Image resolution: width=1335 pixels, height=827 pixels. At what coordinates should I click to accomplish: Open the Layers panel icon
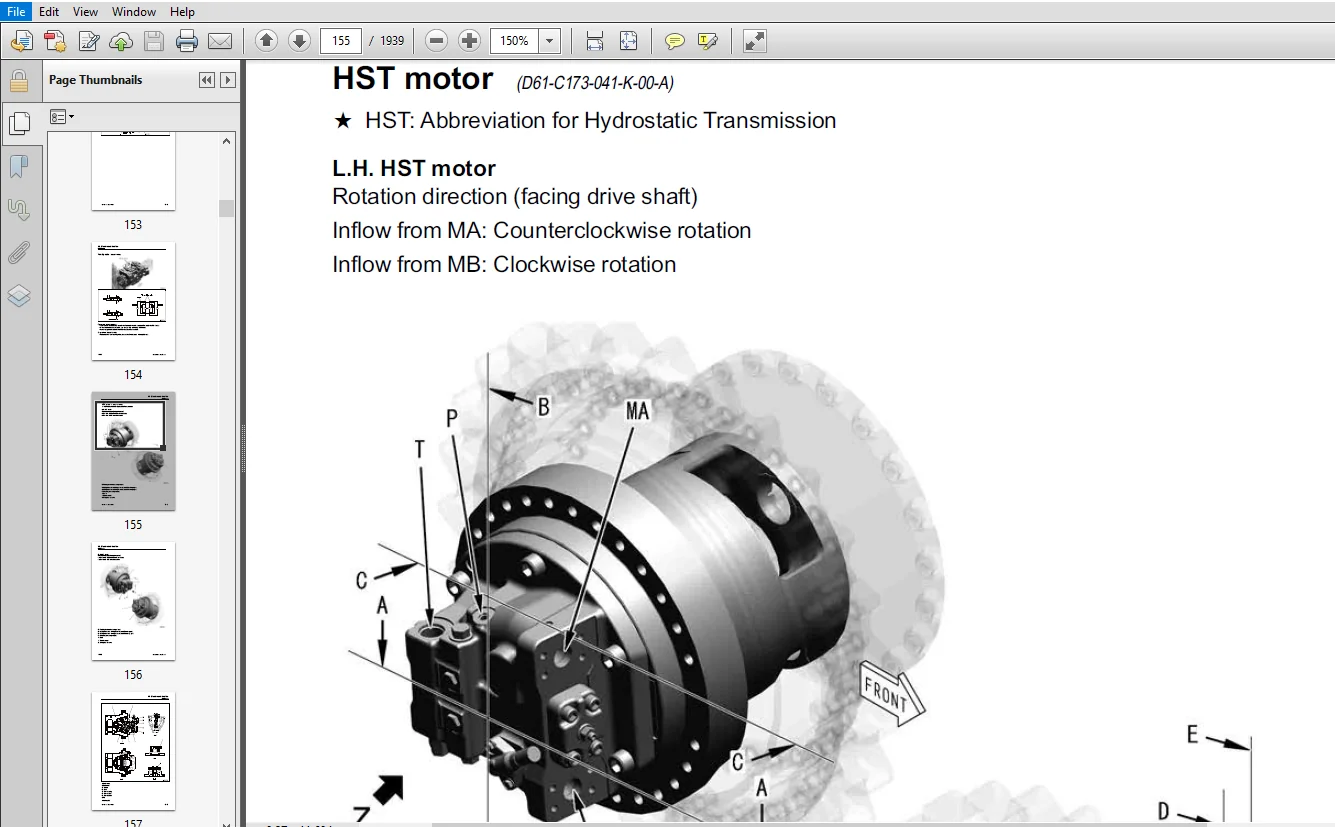(x=19, y=295)
